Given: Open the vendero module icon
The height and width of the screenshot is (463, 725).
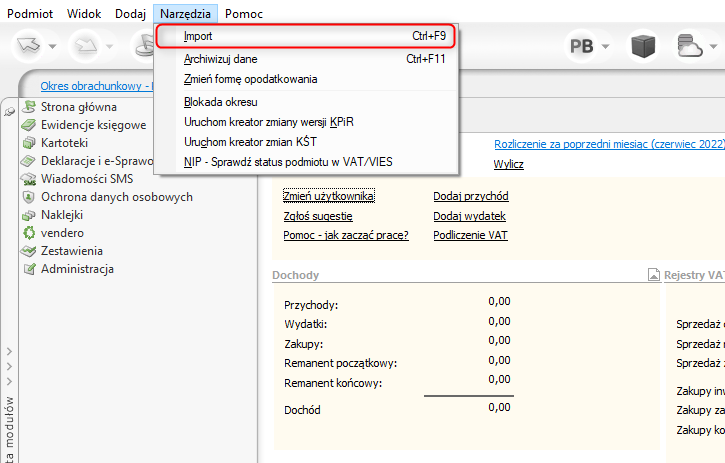Looking at the screenshot, I should [x=31, y=233].
